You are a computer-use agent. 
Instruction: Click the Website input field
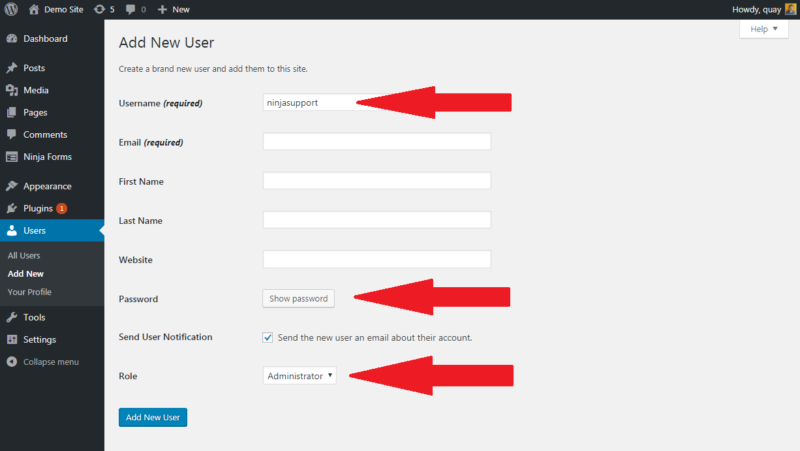(377, 259)
